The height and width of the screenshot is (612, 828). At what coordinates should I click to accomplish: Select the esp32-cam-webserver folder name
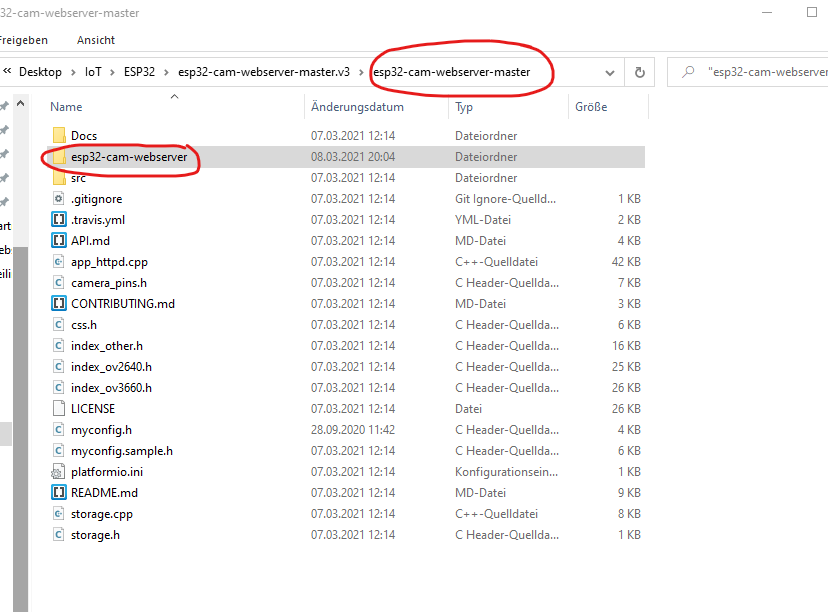(x=129, y=157)
